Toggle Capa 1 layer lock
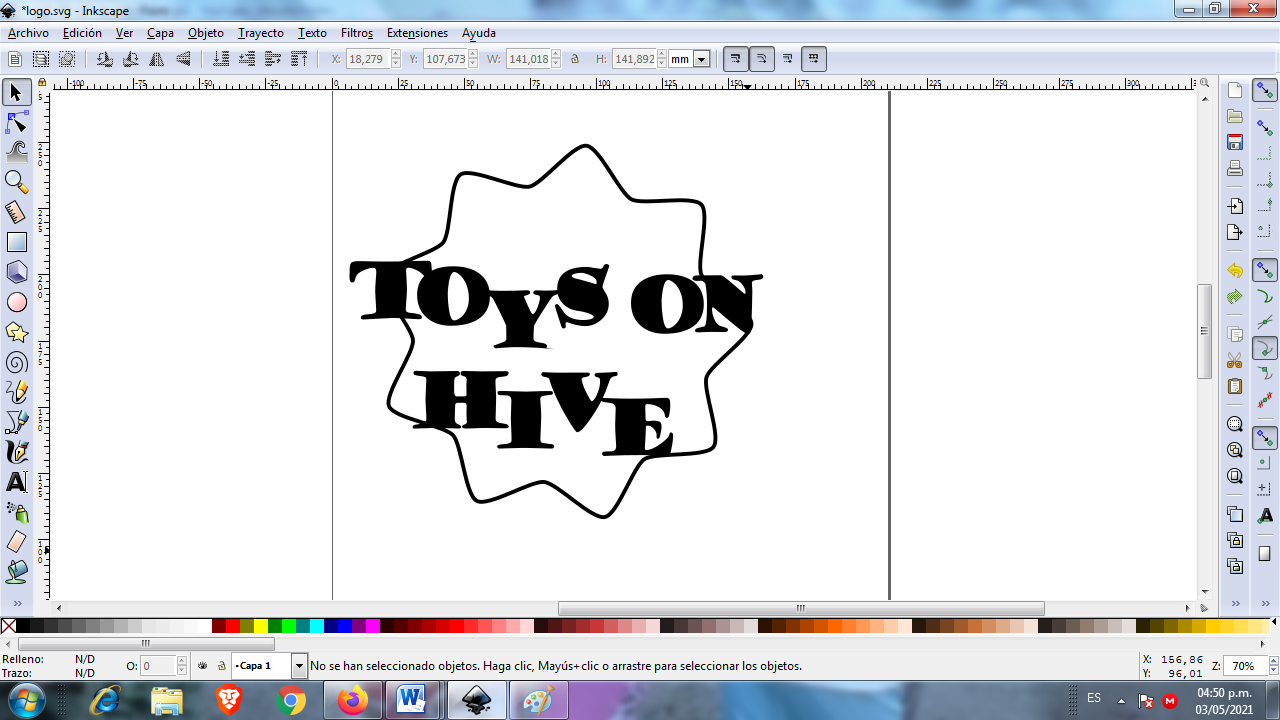Screen dimensions: 1280x720 coord(221,665)
